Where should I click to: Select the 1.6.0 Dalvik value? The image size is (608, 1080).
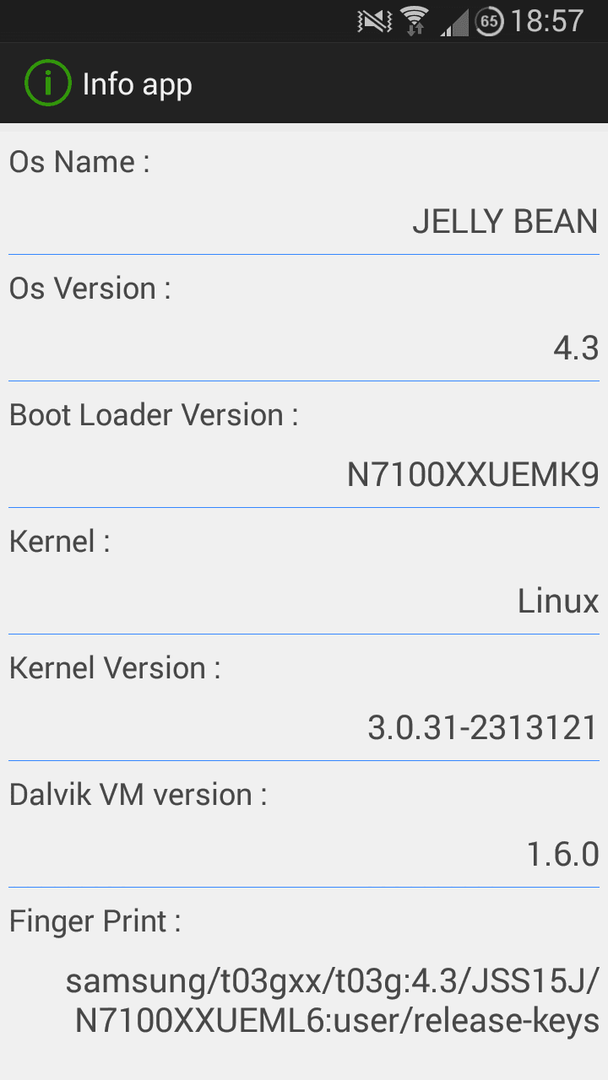coord(563,855)
